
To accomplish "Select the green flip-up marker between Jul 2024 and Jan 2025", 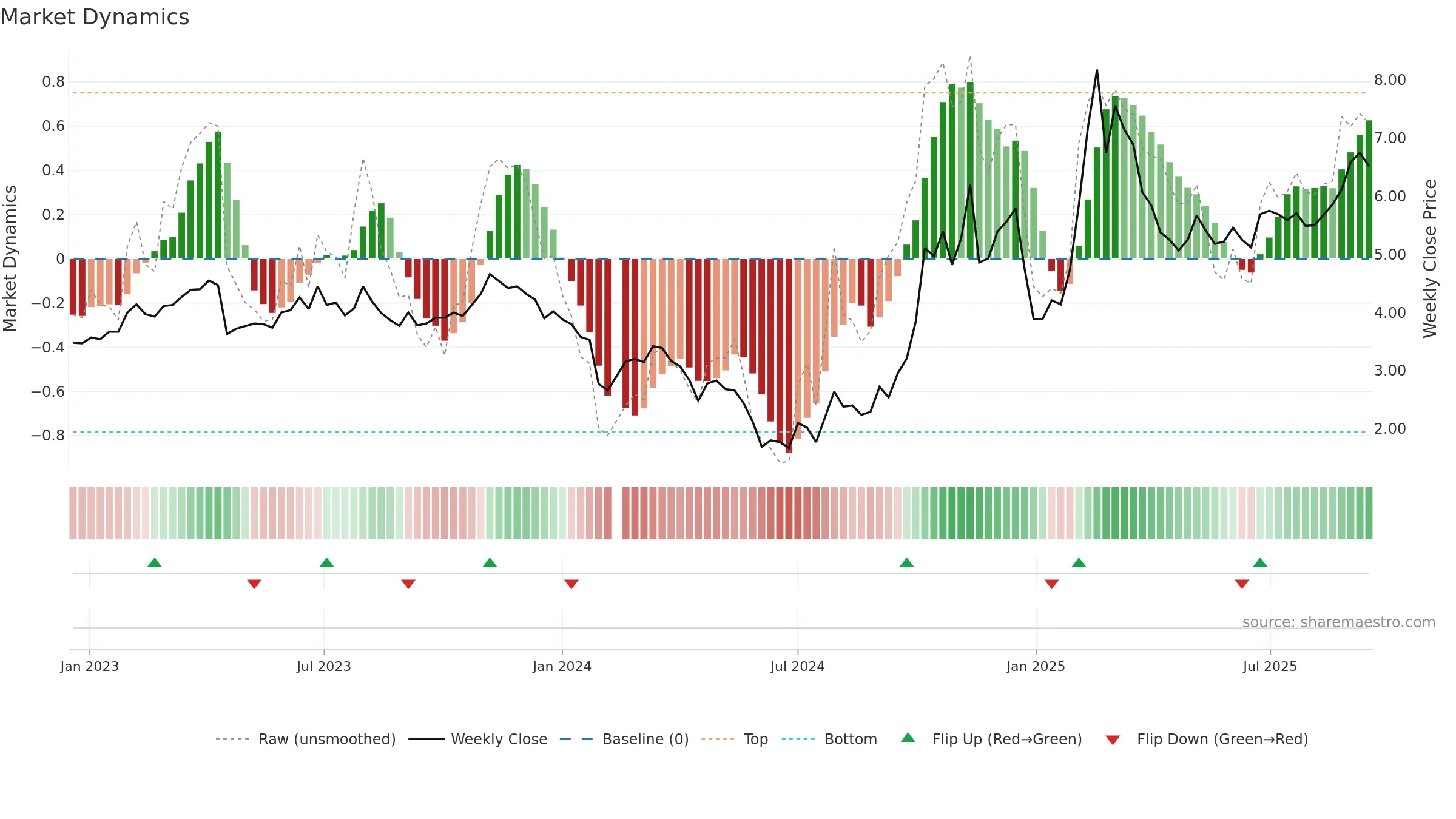I will (907, 562).
